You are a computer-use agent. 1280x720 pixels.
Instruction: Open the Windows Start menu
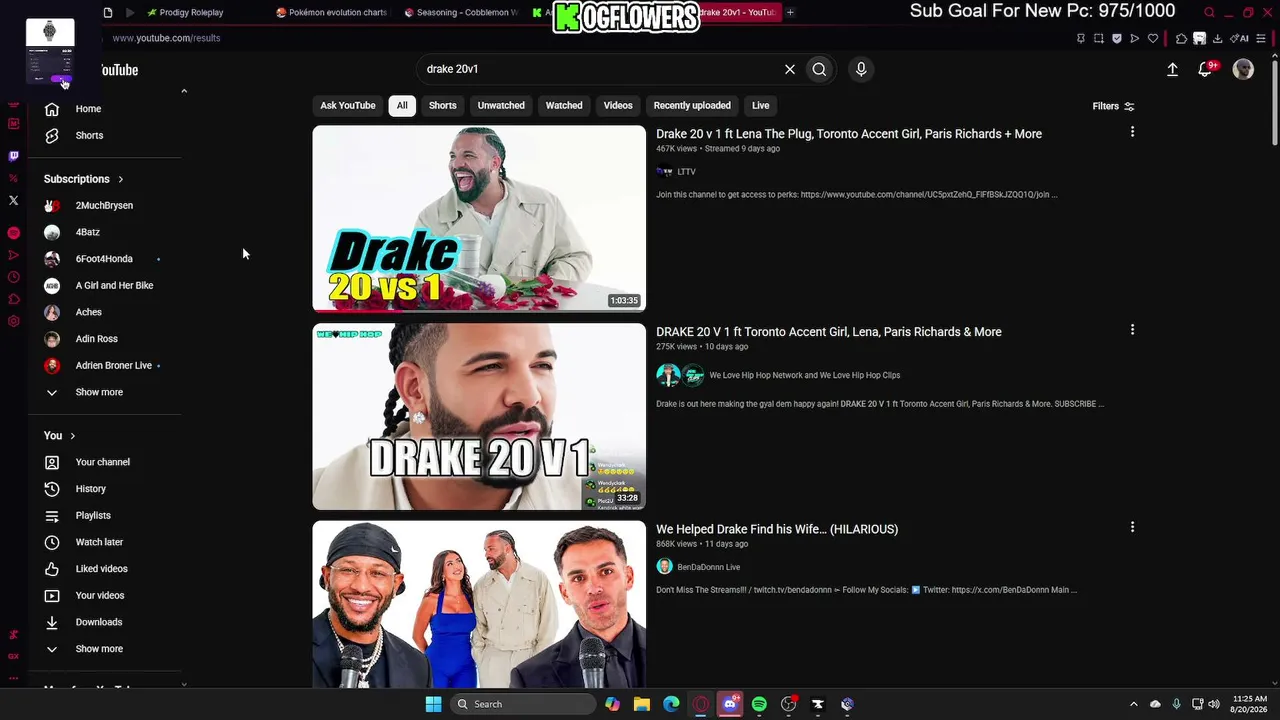click(x=433, y=704)
